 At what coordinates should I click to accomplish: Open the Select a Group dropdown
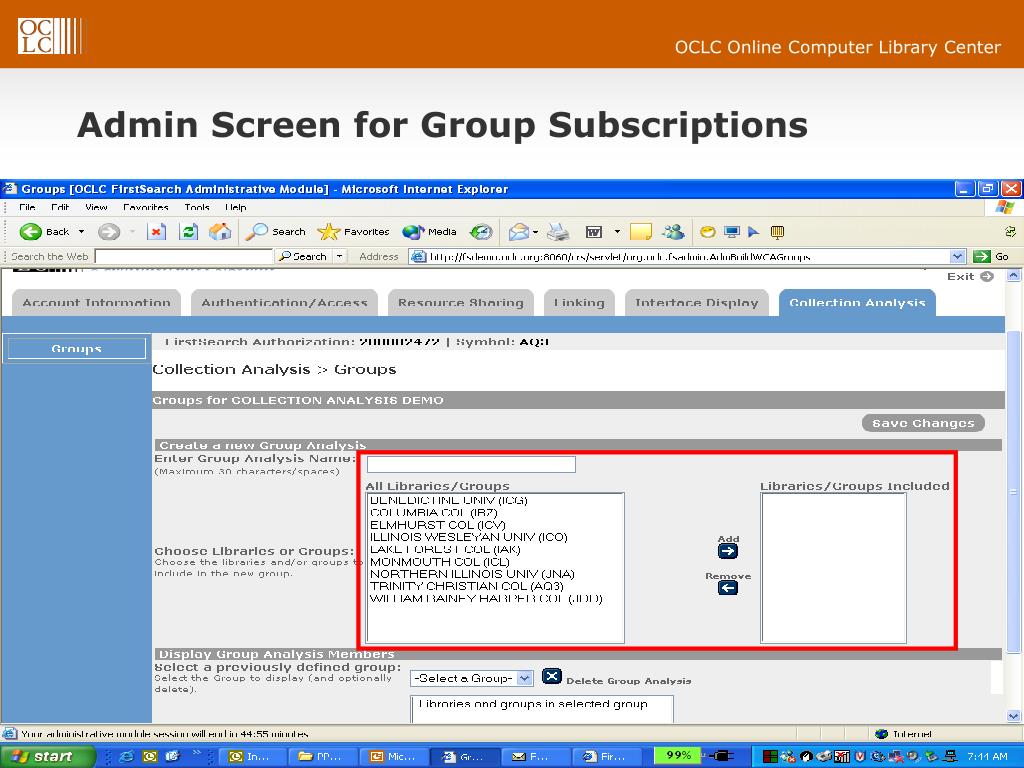point(472,678)
